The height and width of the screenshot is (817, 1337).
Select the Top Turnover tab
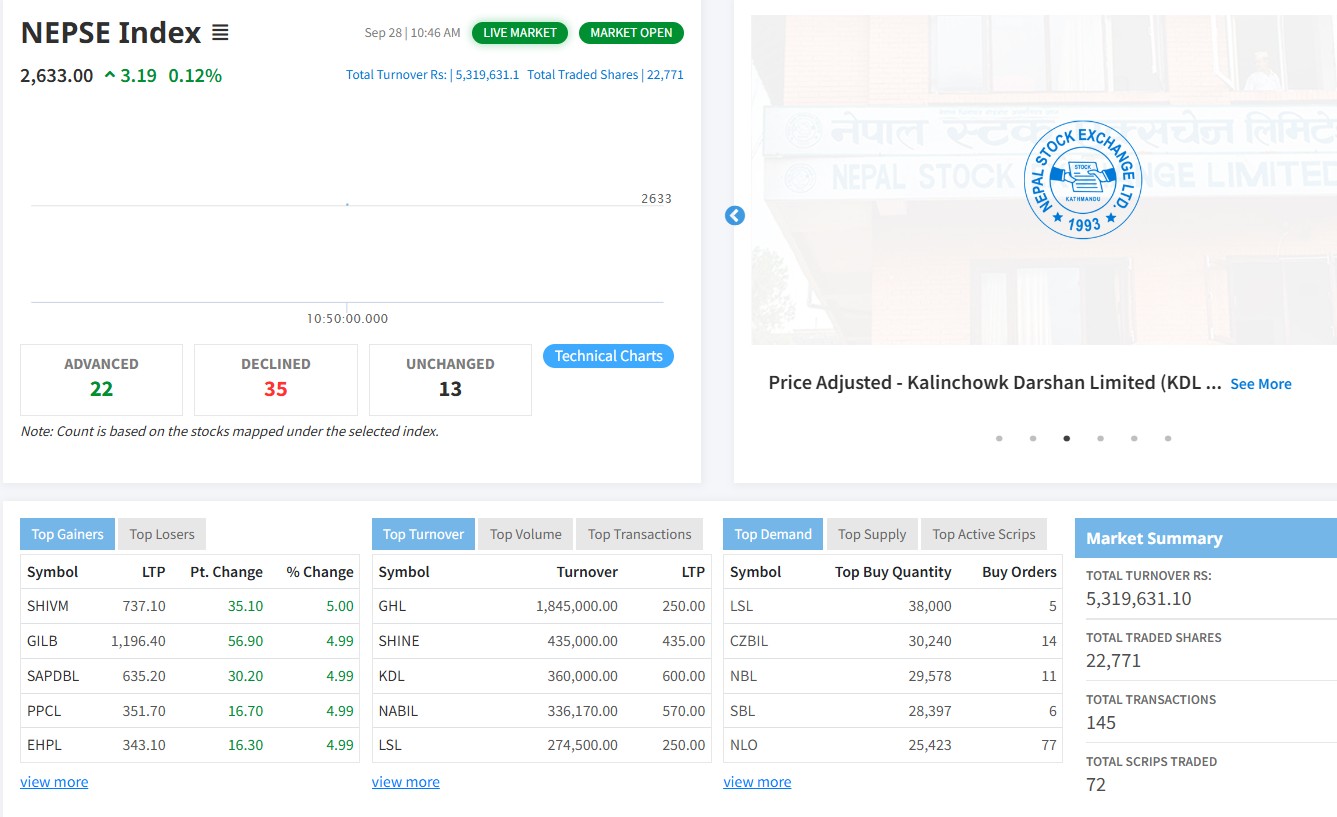tap(423, 534)
